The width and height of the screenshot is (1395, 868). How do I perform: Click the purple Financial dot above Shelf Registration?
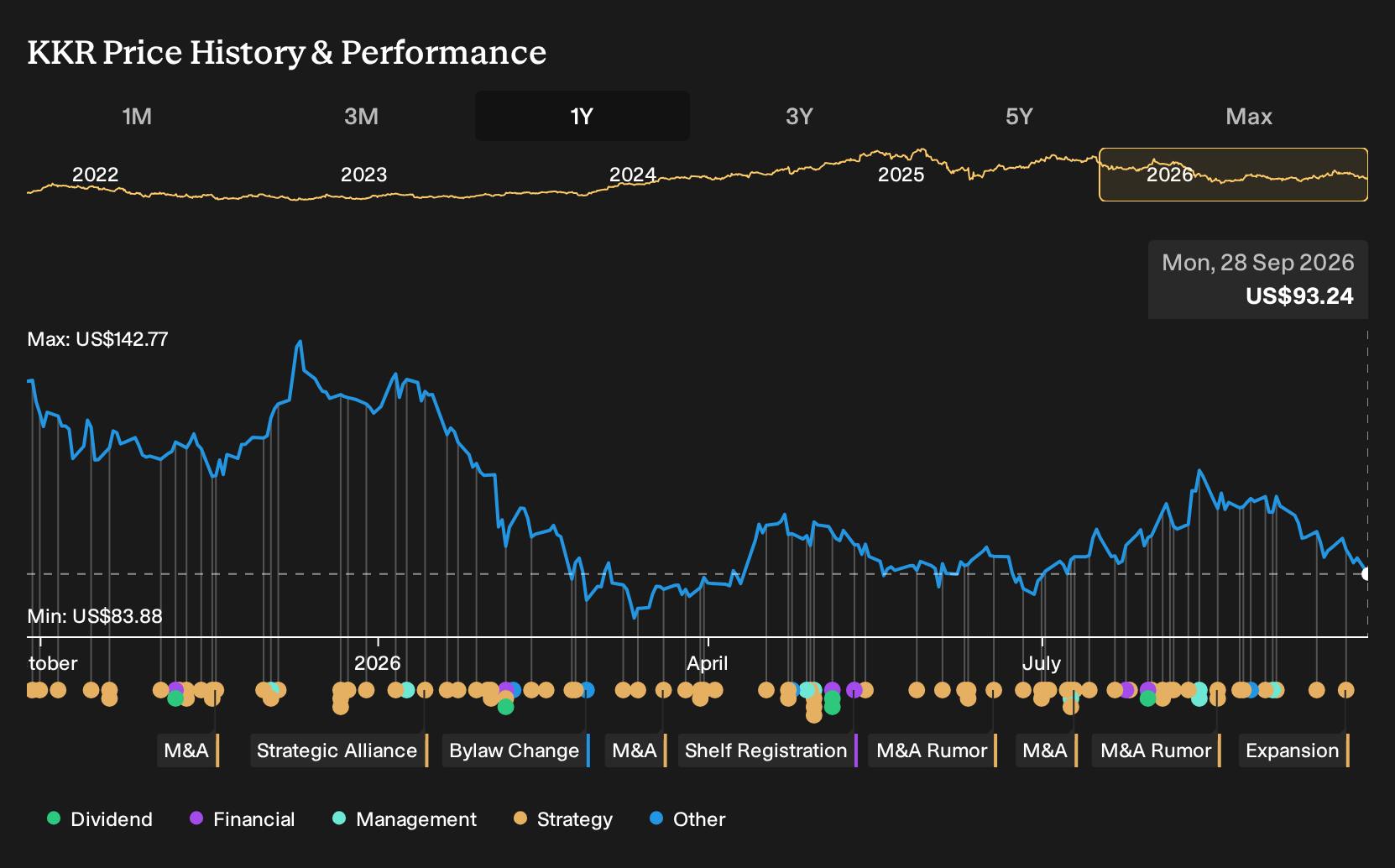854,690
